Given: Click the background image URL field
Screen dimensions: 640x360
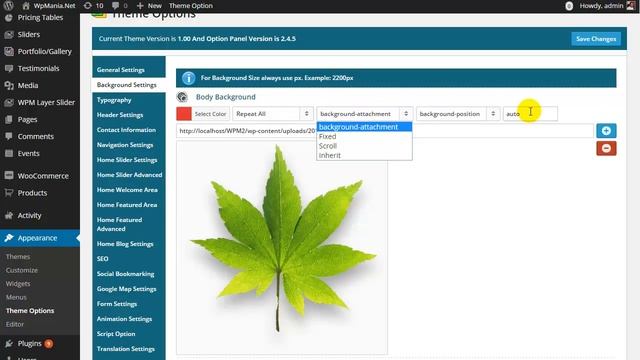Looking at the screenshot, I should click(x=385, y=131).
